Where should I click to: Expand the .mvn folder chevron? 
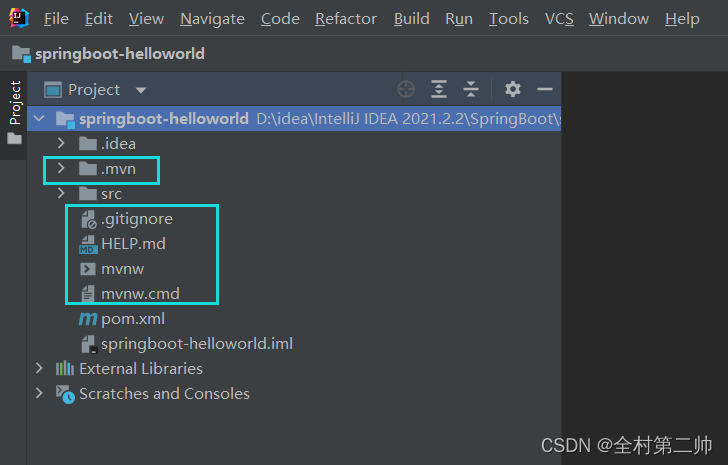[61, 168]
